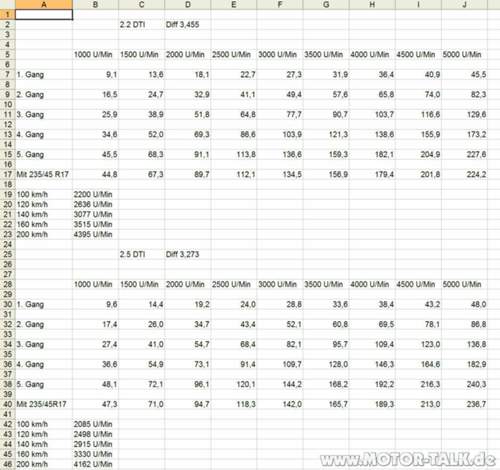Select the 'Mit 235/45 R17' cell

point(44,174)
